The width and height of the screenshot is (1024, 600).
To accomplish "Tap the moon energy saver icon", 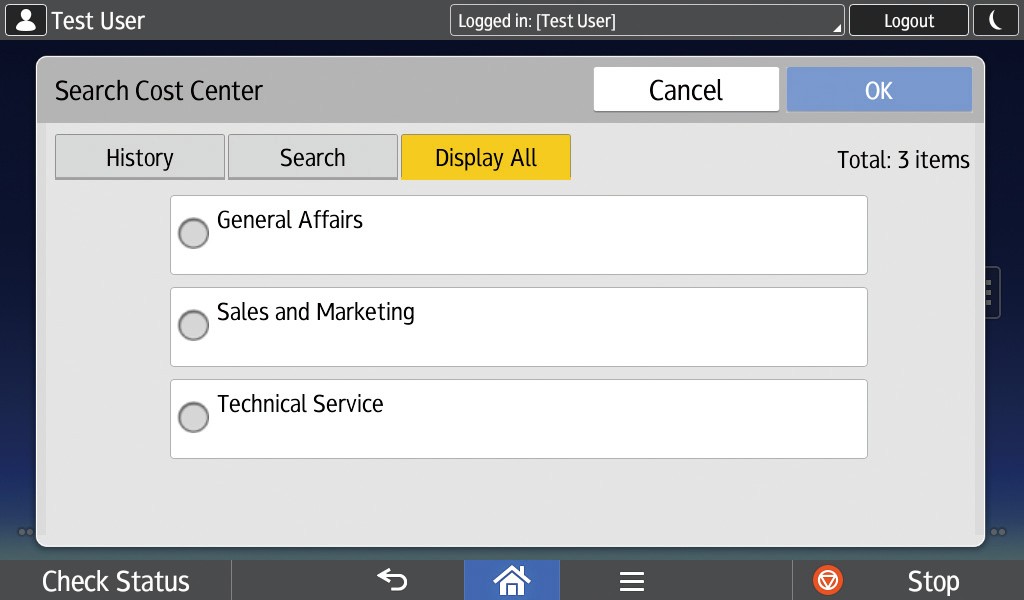I will pos(996,20).
